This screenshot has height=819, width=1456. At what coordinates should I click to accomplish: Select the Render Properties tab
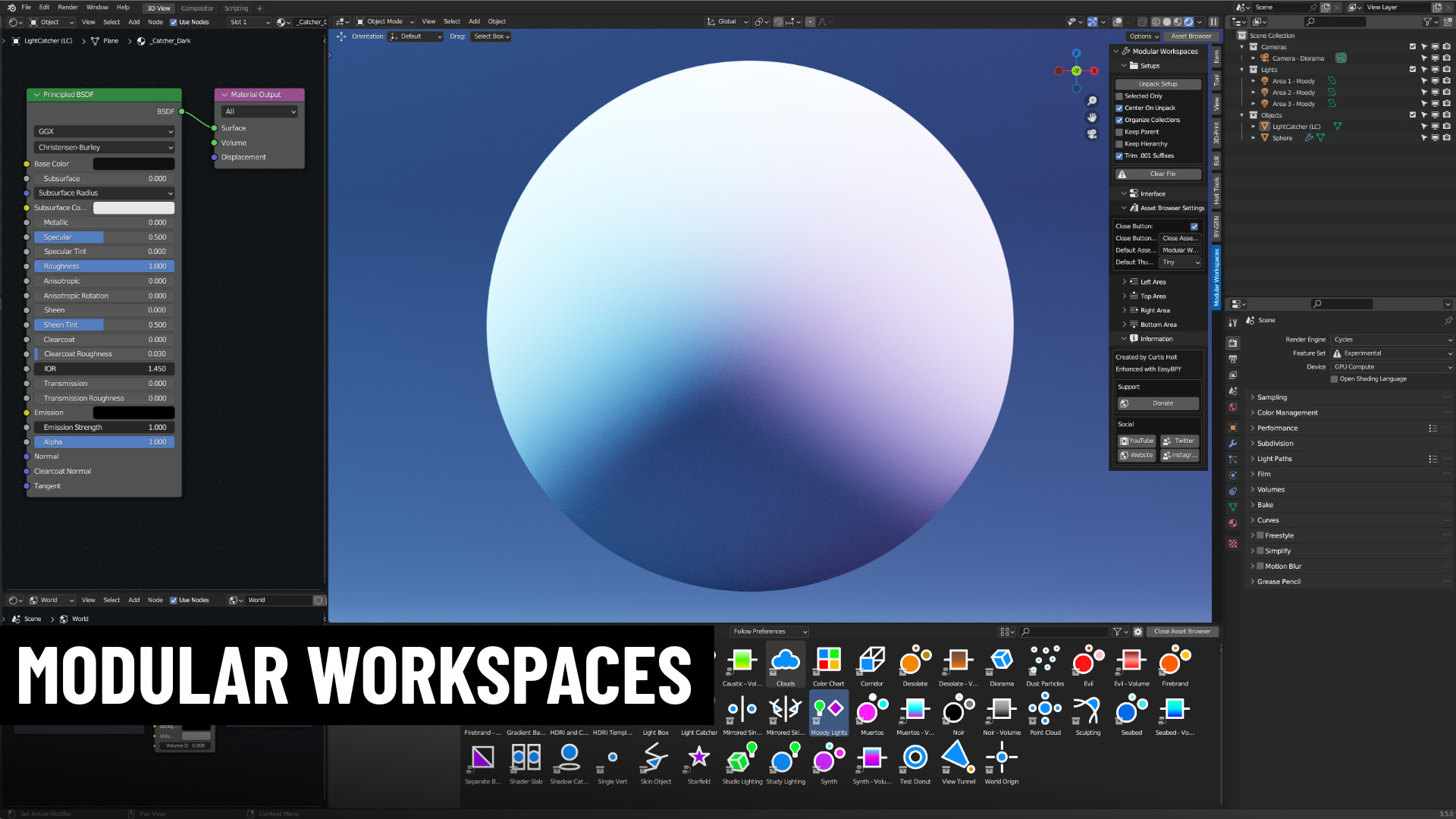(x=1233, y=342)
